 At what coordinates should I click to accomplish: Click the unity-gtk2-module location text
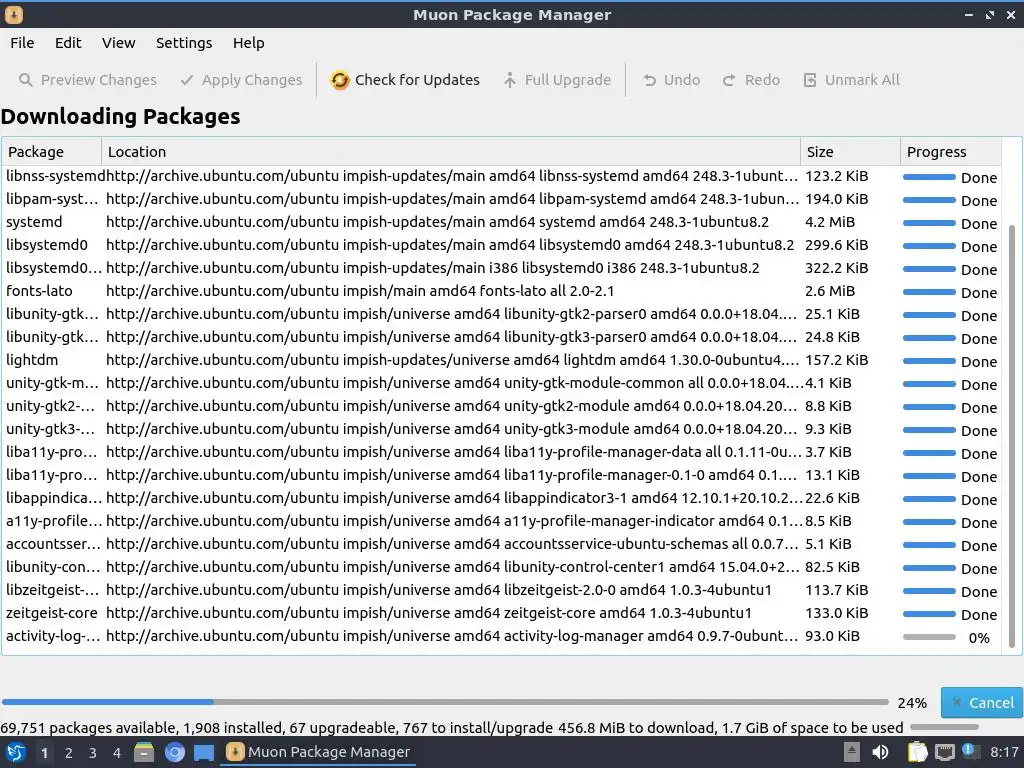(451, 406)
